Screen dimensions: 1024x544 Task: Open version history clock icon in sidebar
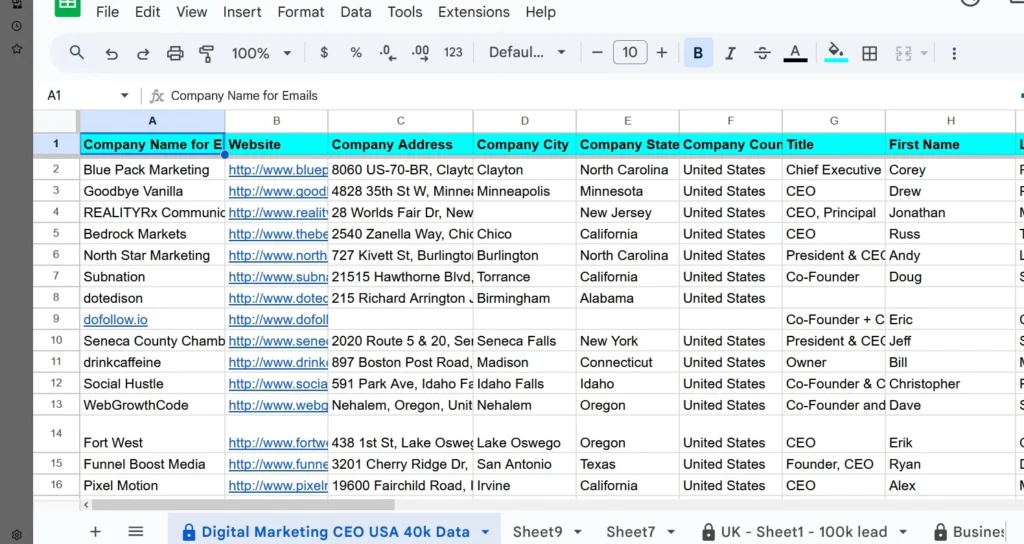point(17,26)
